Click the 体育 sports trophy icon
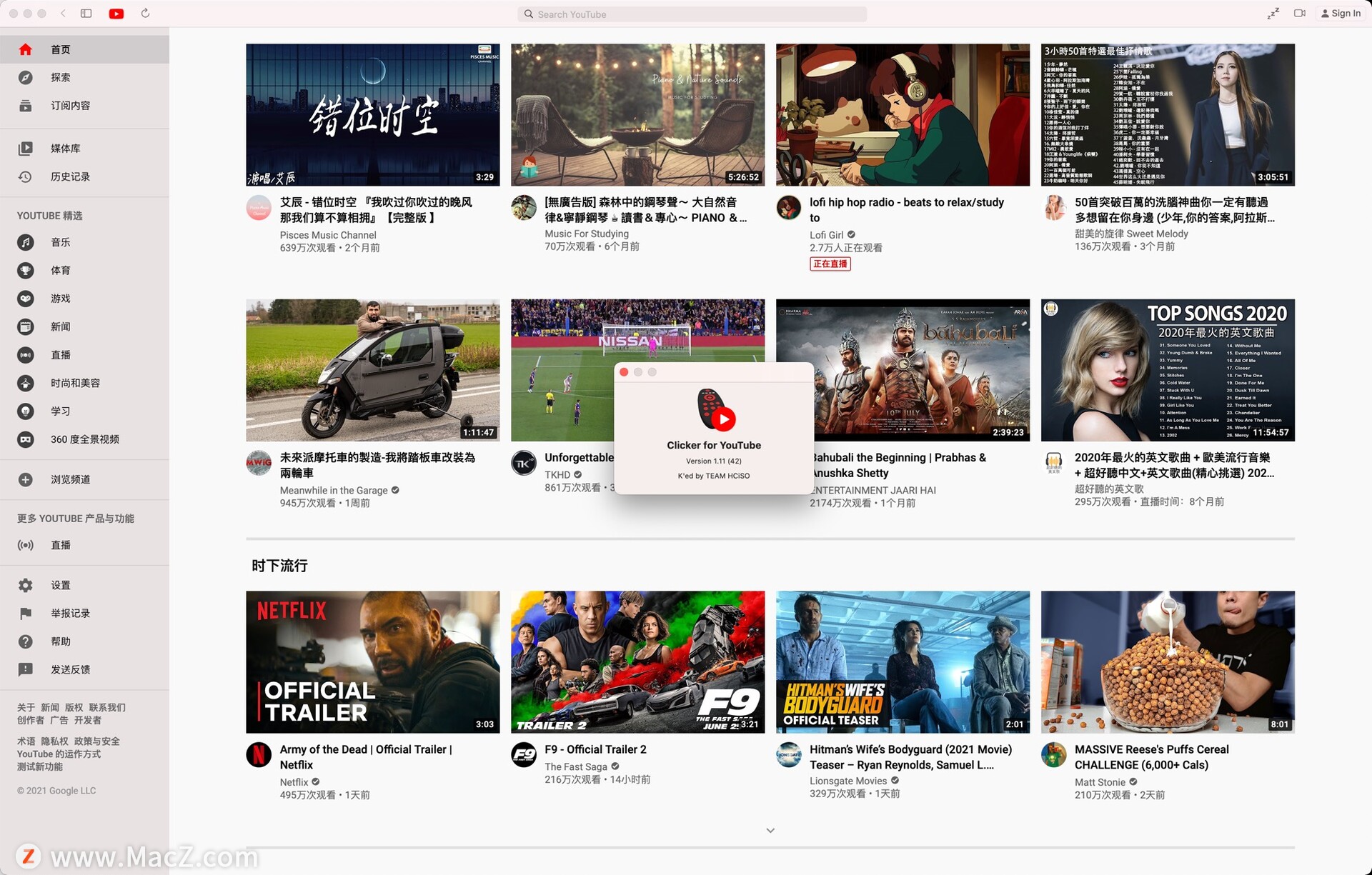This screenshot has height=875, width=1372. 26,271
